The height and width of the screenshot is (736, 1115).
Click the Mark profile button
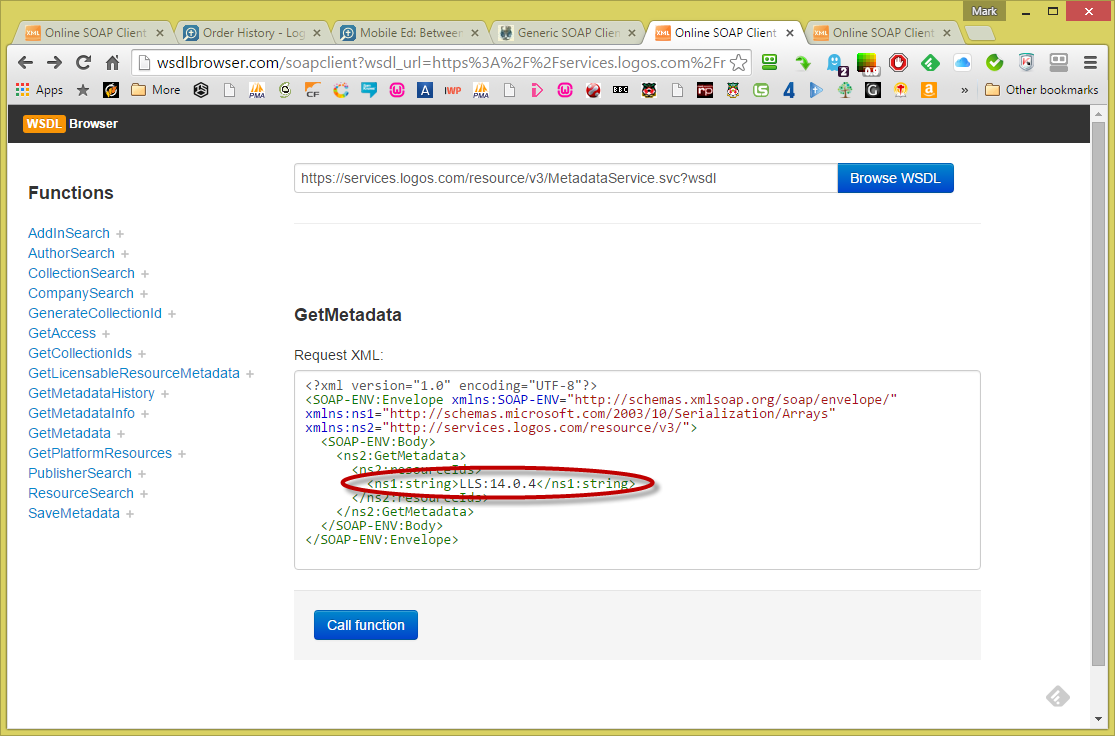point(984,11)
